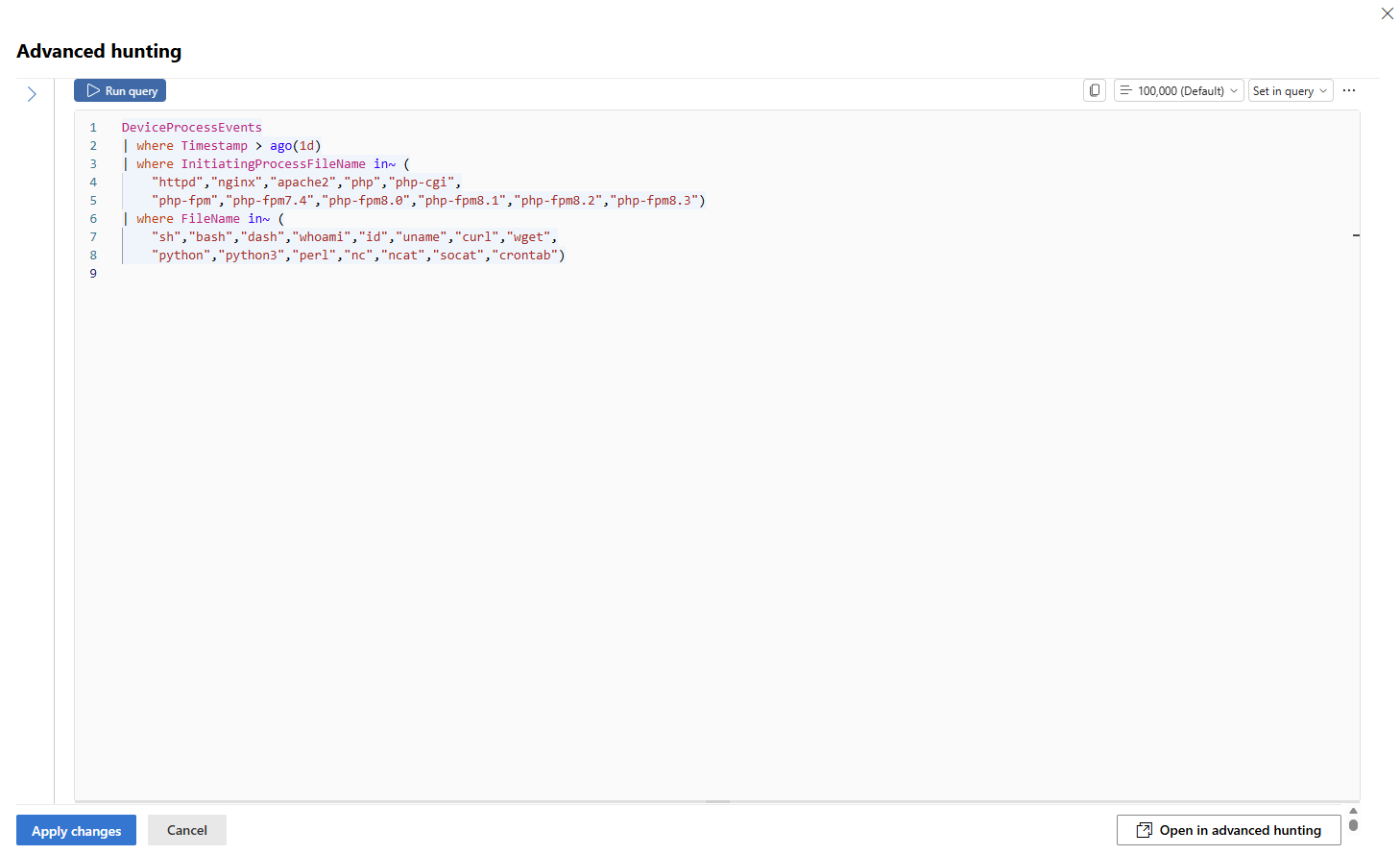1400x855 pixels.
Task: Open the more options ellipsis menu
Action: (x=1349, y=90)
